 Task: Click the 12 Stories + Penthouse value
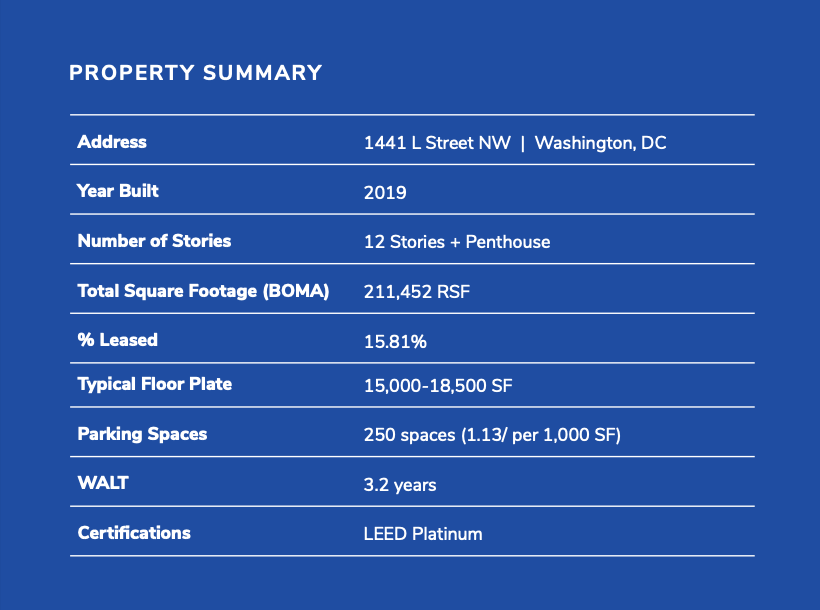click(x=457, y=242)
